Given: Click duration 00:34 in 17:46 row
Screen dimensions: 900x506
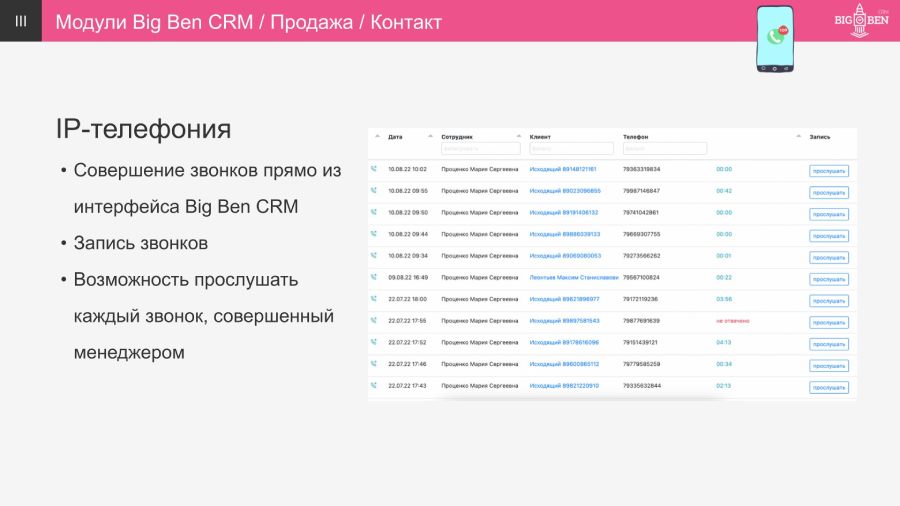Looking at the screenshot, I should tap(724, 364).
